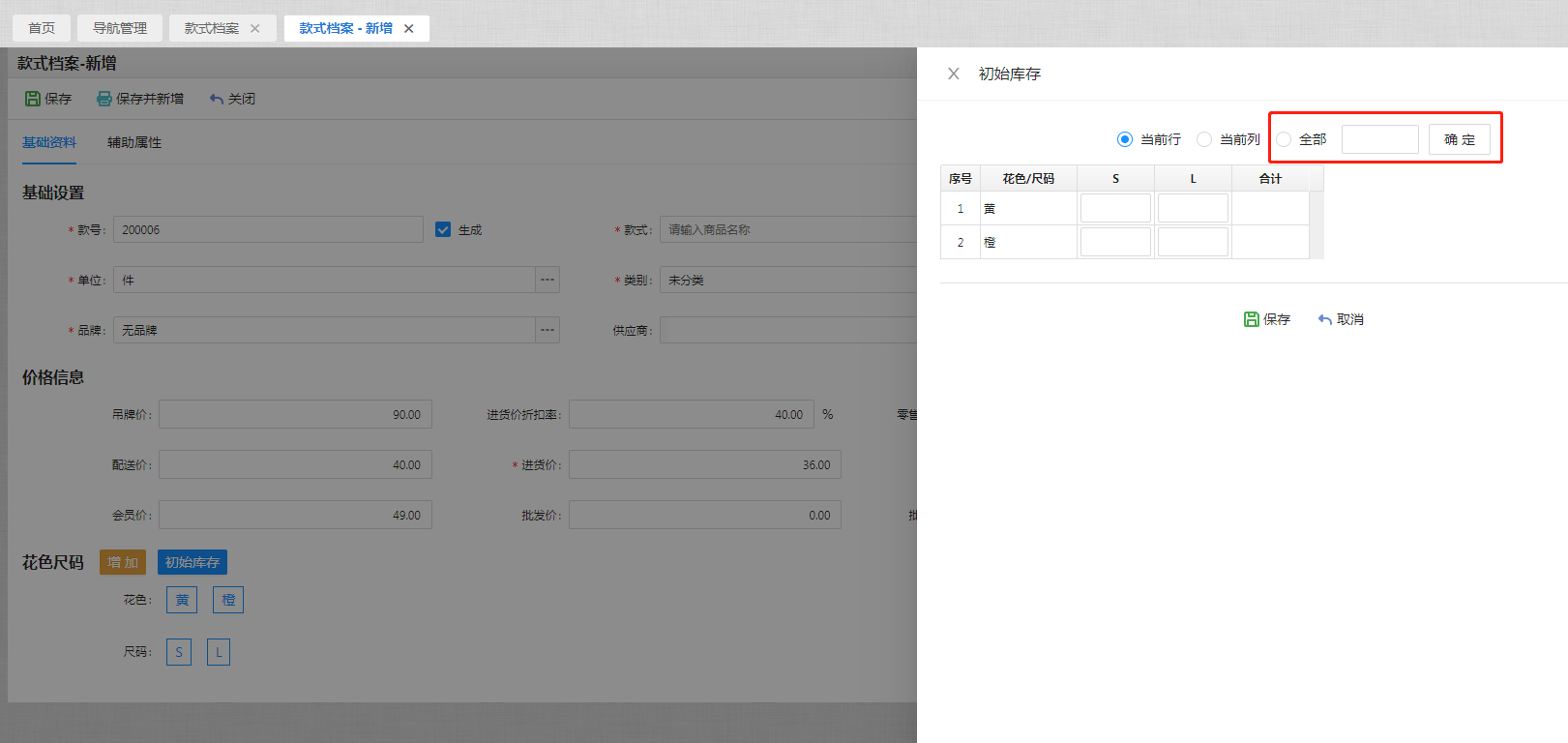Click the S cell input for 黄 row
Screen dimensions: 1568x743
1115,208
